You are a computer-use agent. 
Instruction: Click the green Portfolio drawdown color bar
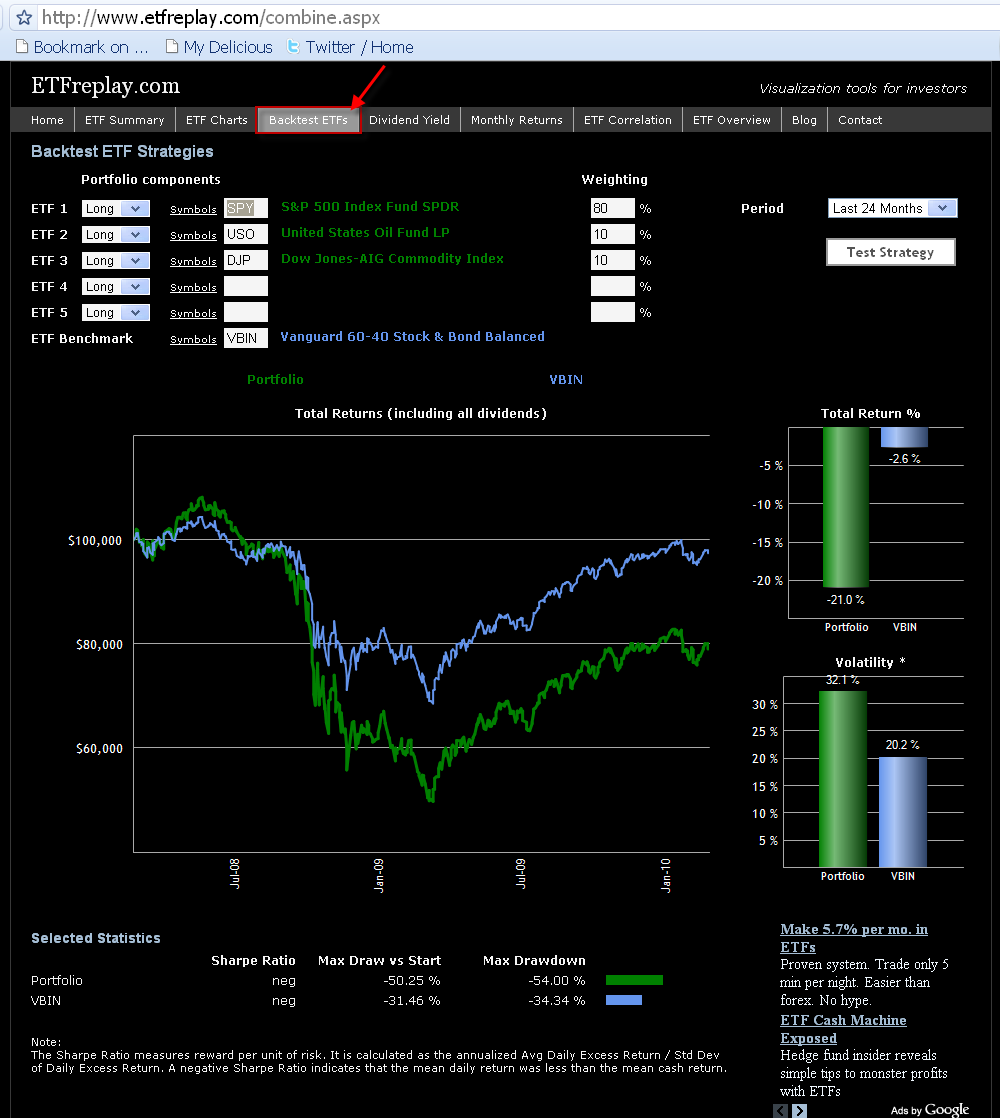pyautogui.click(x=634, y=980)
